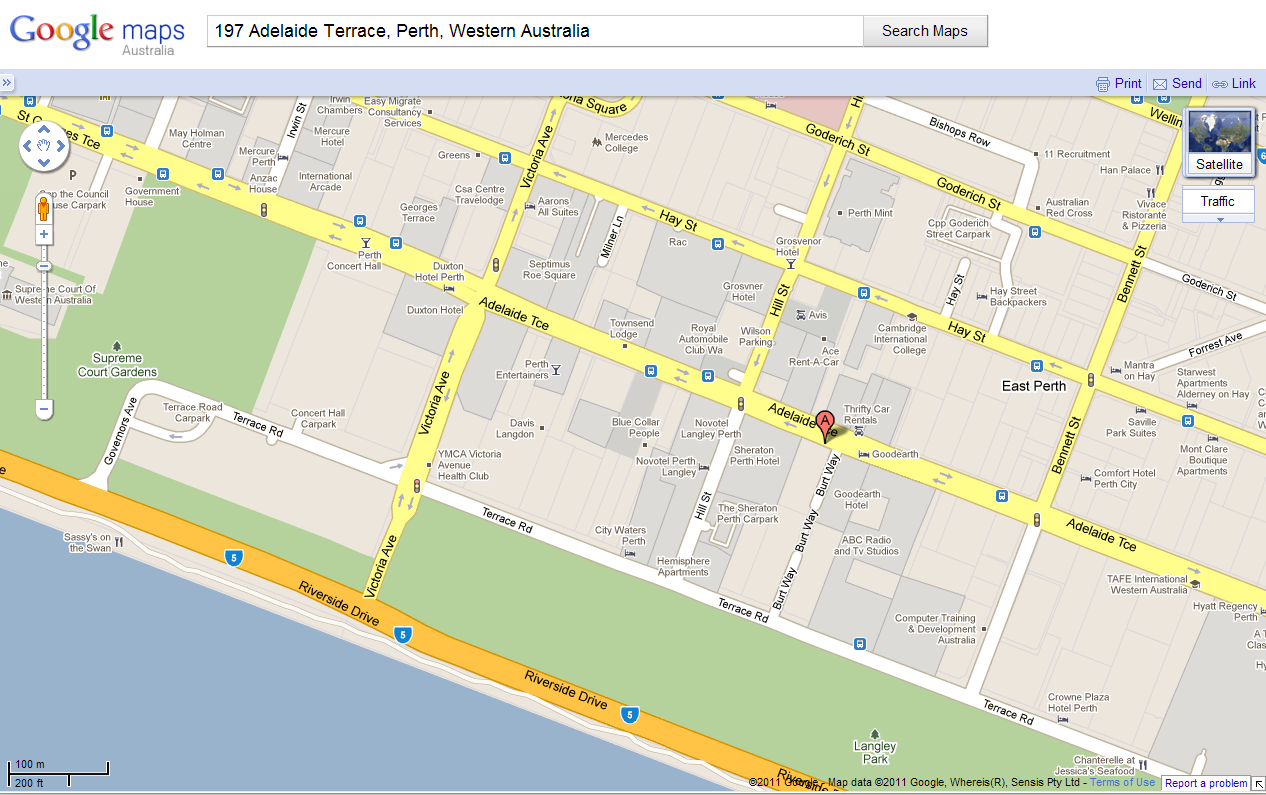Screen dimensions: 1266x795
Task: Expand the overview map in the corner
Action: (1259, 783)
